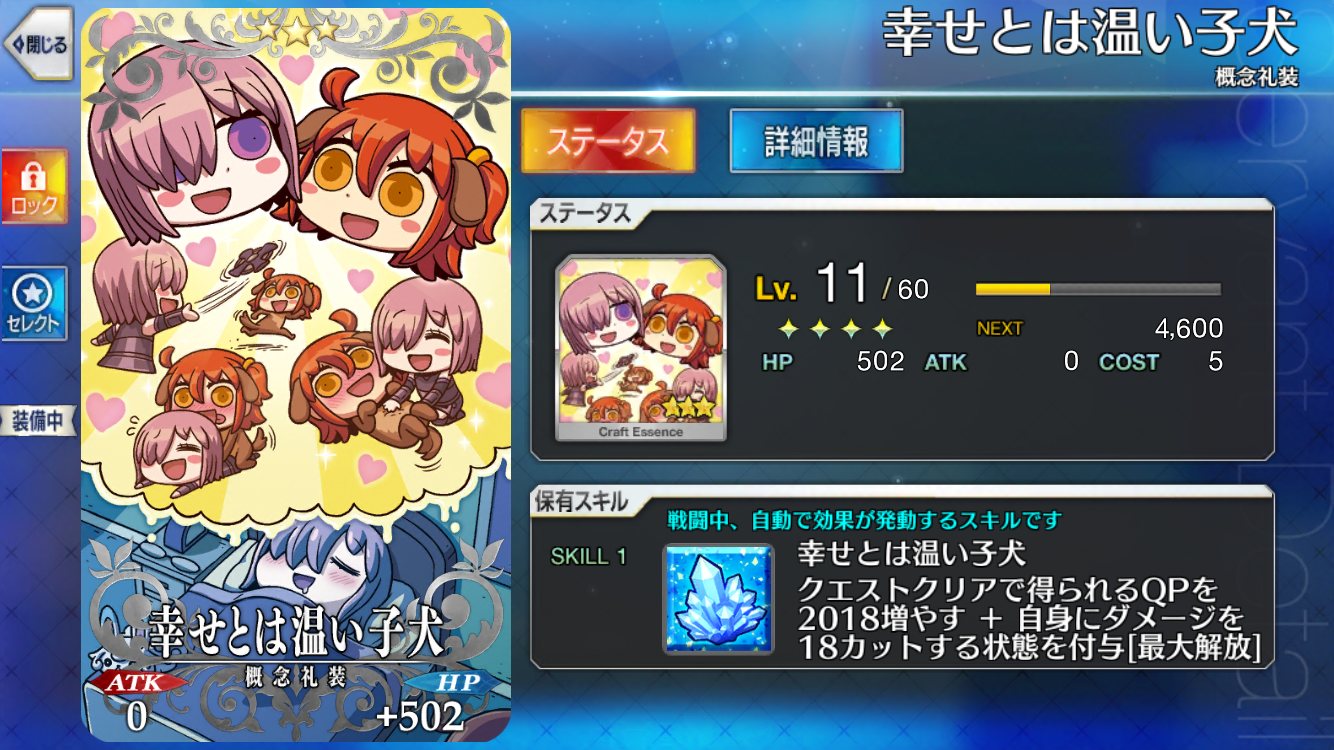Switch to the ステータス tab
The width and height of the screenshot is (1334, 750).
(608, 141)
